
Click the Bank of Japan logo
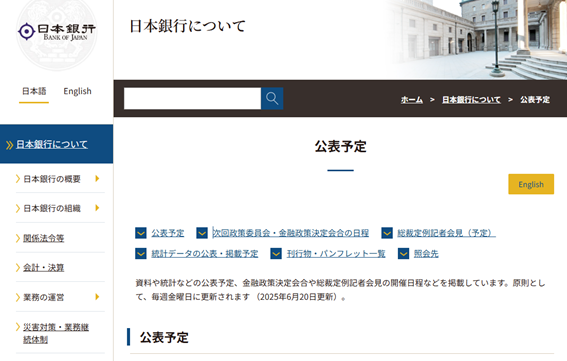pos(57,32)
